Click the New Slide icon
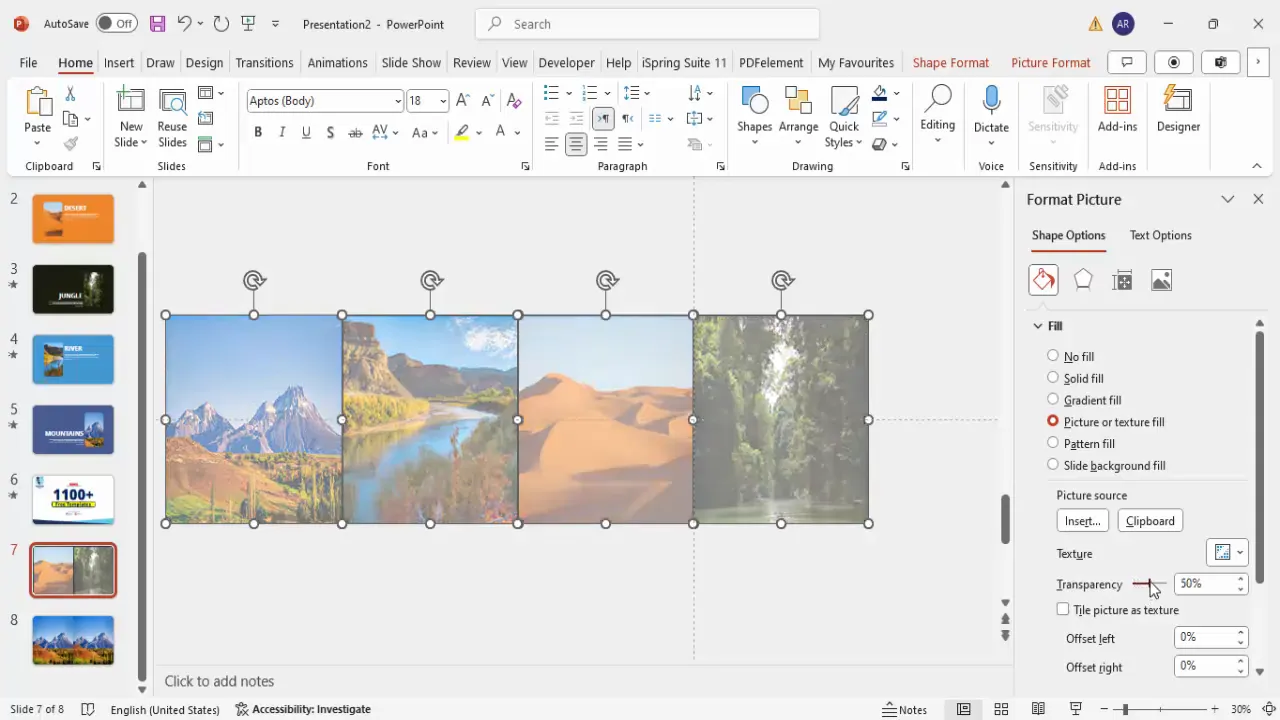 131,100
